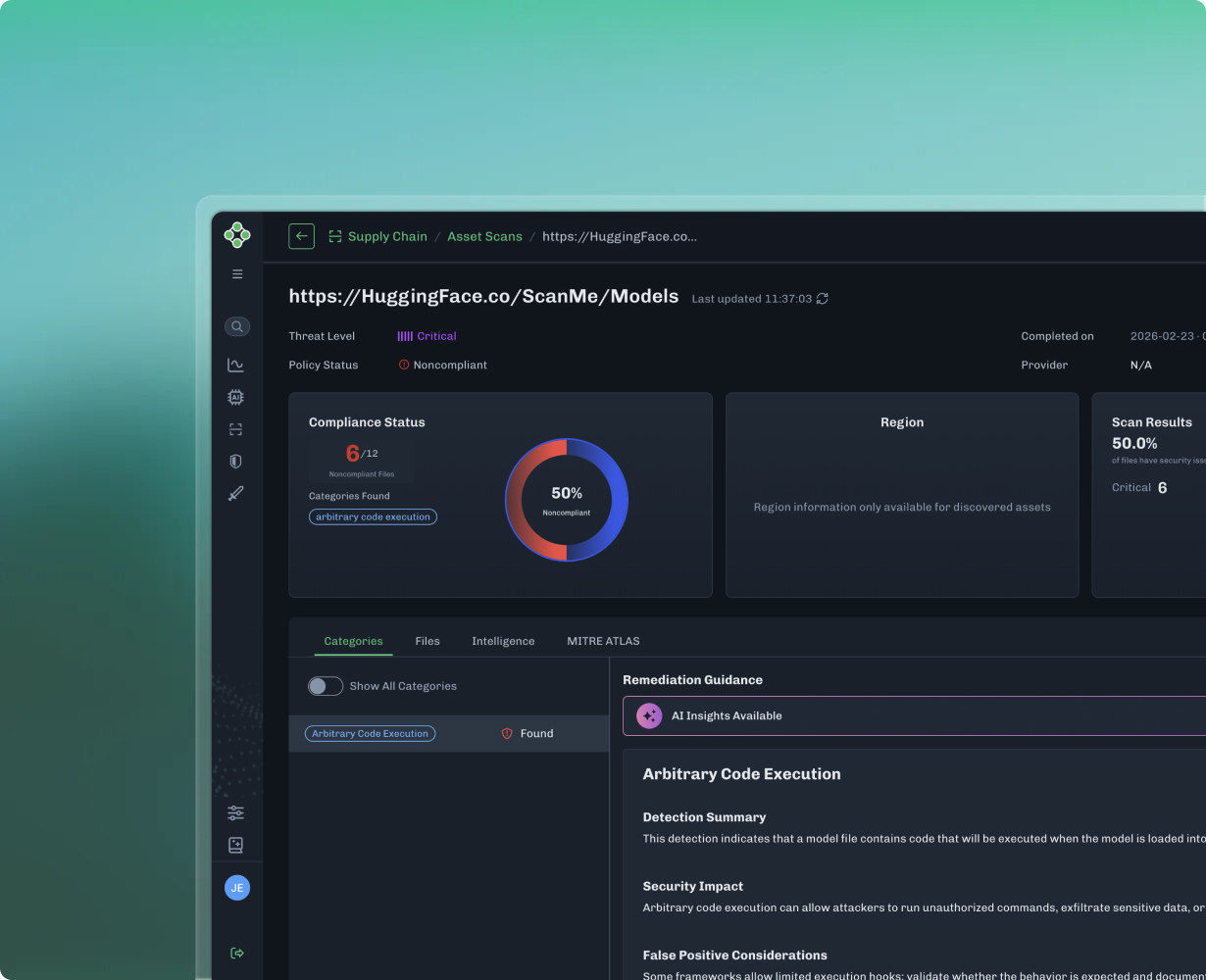Switch to the Categories tab
Image resolution: width=1206 pixels, height=980 pixels.
pyautogui.click(x=353, y=641)
